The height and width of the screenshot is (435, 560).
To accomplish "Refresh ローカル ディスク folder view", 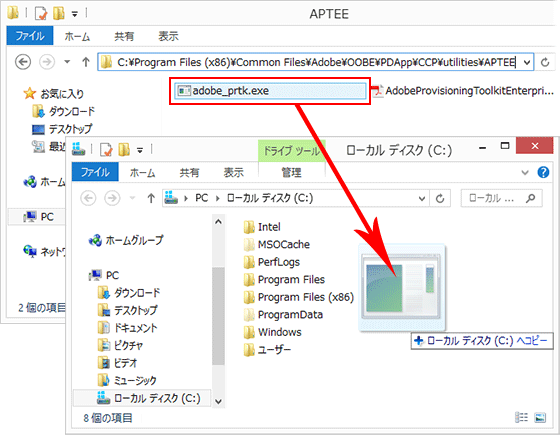I will point(440,198).
